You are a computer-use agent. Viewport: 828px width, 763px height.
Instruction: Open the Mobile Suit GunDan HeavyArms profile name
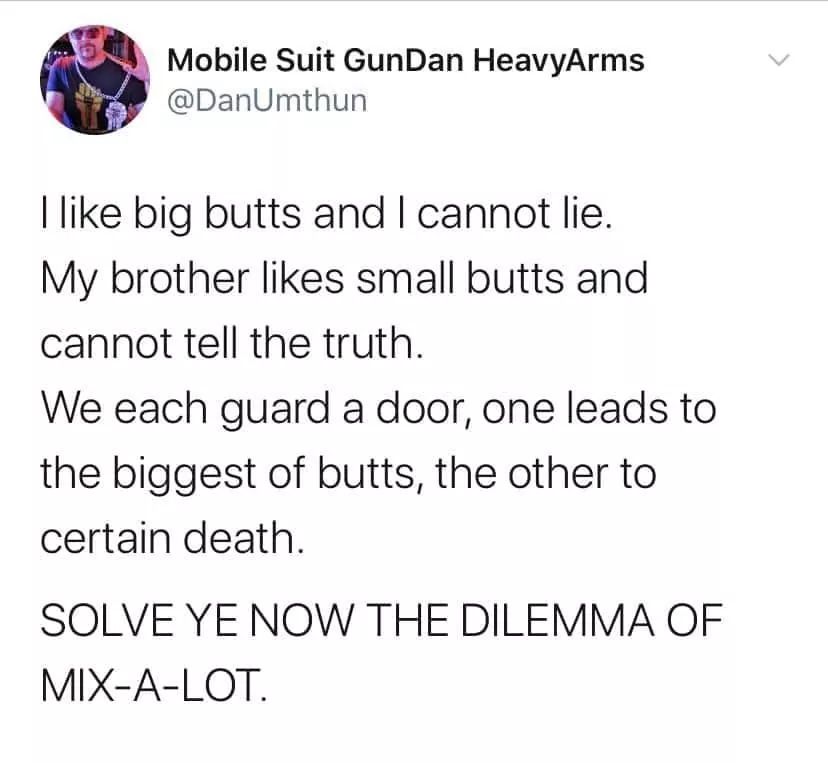tap(406, 60)
